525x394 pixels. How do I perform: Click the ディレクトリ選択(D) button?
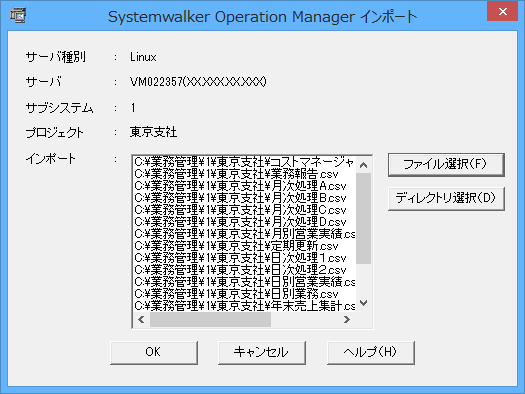coord(446,198)
